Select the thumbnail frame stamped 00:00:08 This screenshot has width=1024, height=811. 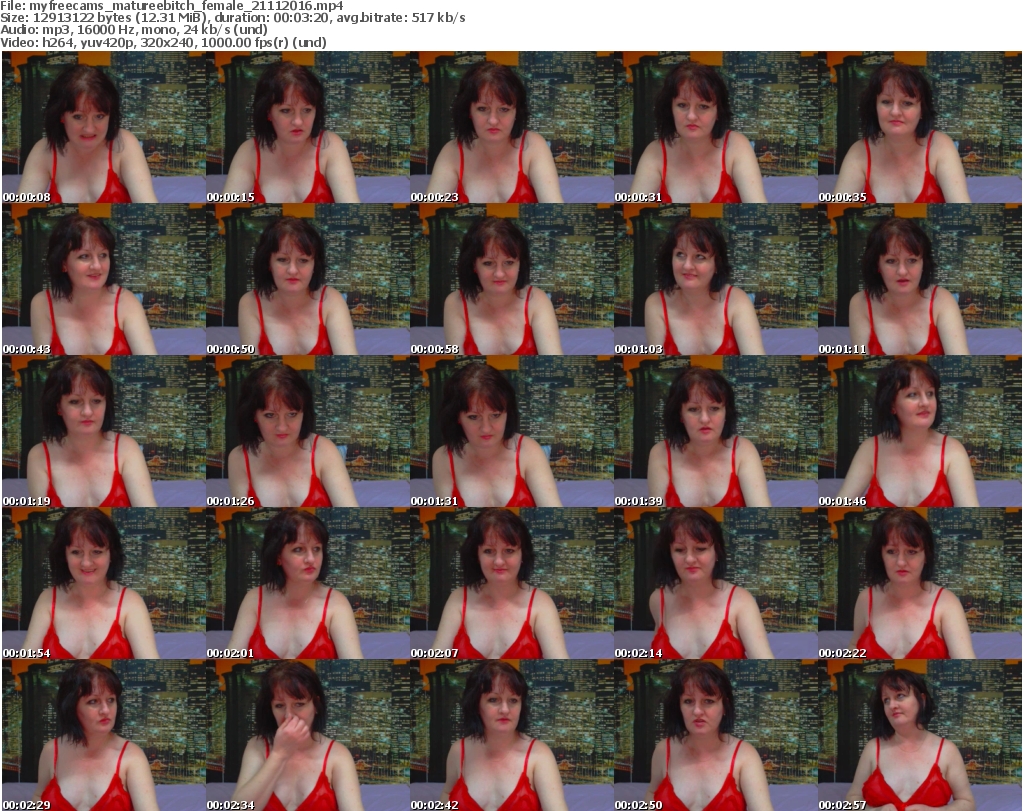coord(104,127)
